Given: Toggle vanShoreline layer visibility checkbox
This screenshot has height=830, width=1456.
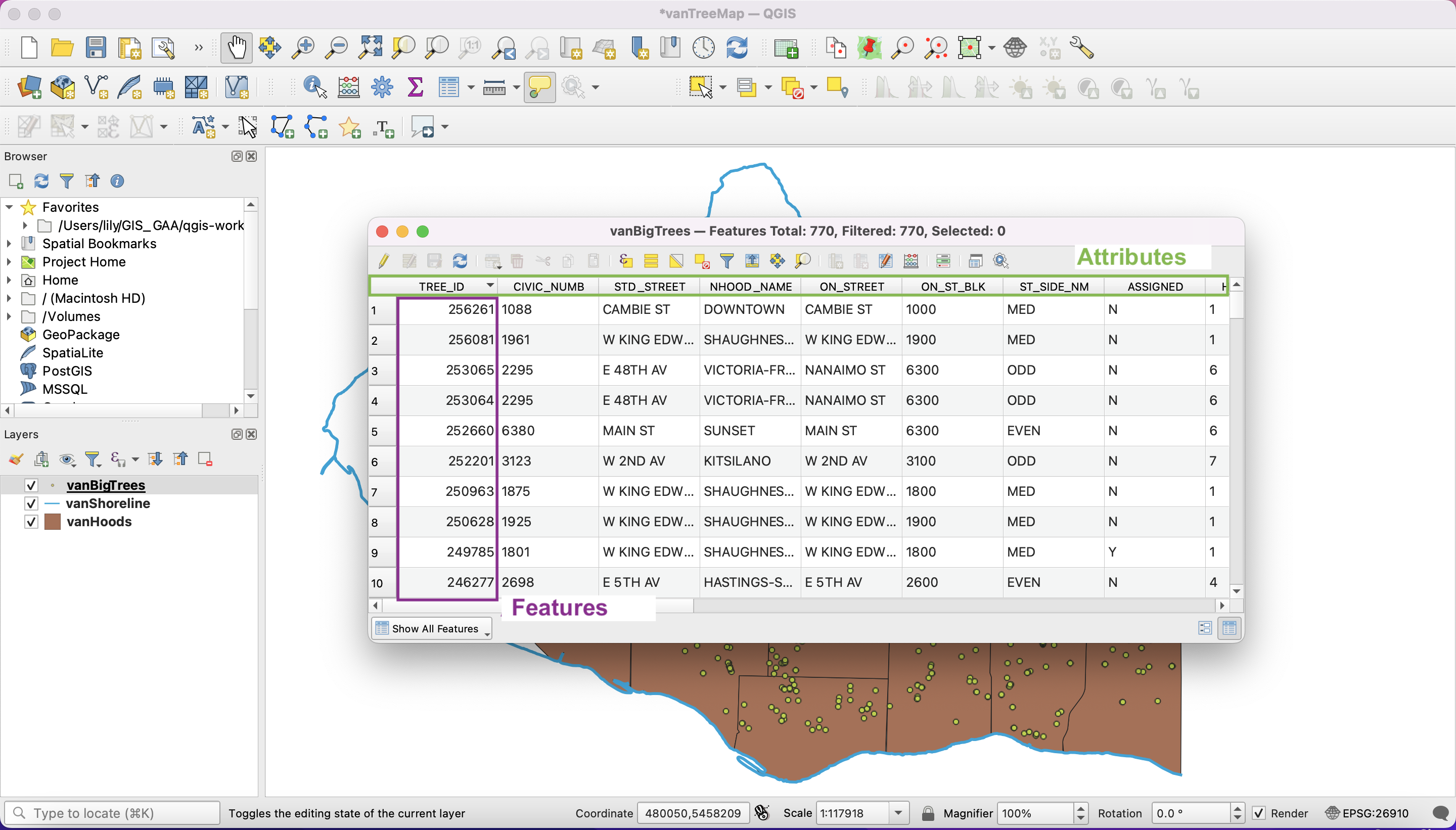Looking at the screenshot, I should pyautogui.click(x=31, y=503).
